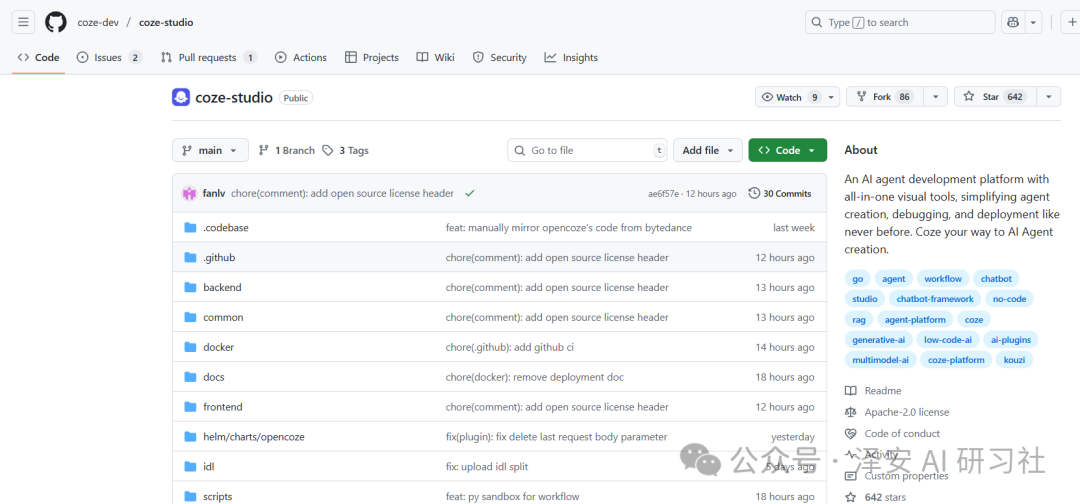Open commit 'chore(.github): add github ci'
Viewport: 1080px width, 504px height.
tap(510, 347)
